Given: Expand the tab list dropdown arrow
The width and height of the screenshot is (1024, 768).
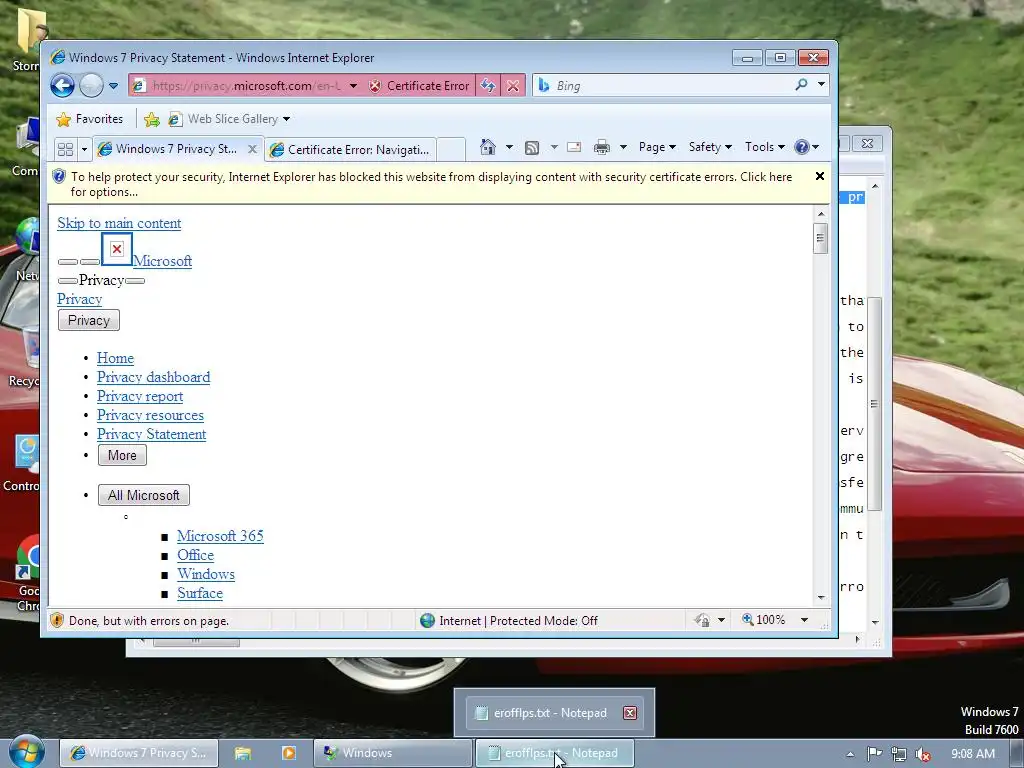Looking at the screenshot, I should point(84,150).
